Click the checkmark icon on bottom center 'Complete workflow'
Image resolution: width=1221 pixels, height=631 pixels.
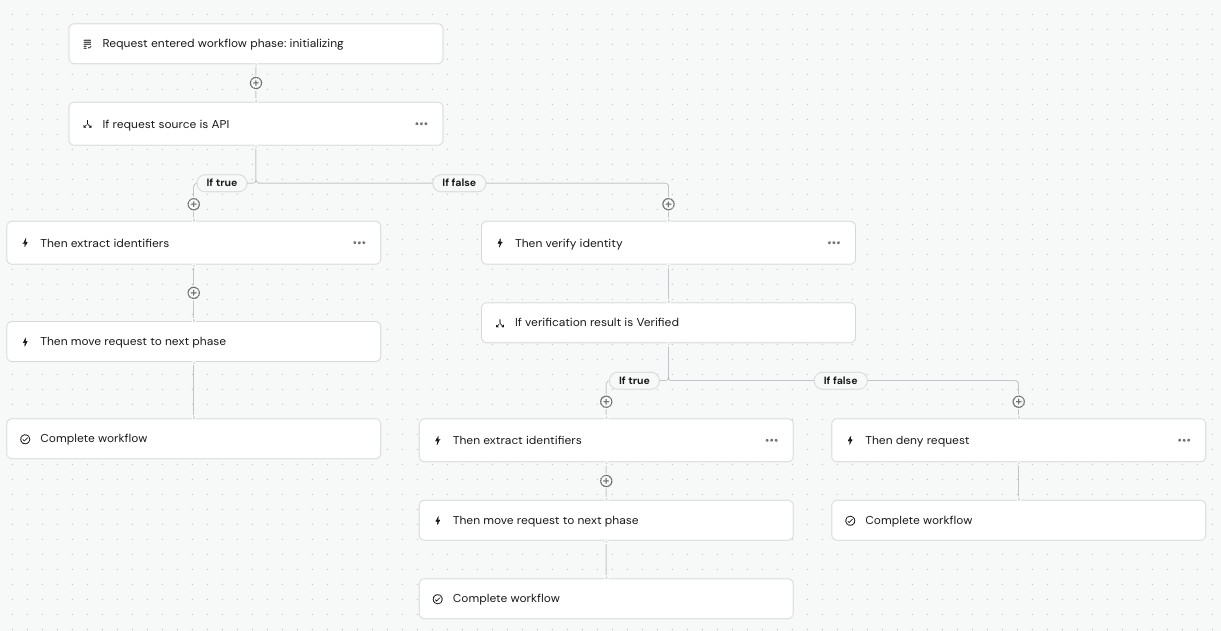pyautogui.click(x=438, y=598)
